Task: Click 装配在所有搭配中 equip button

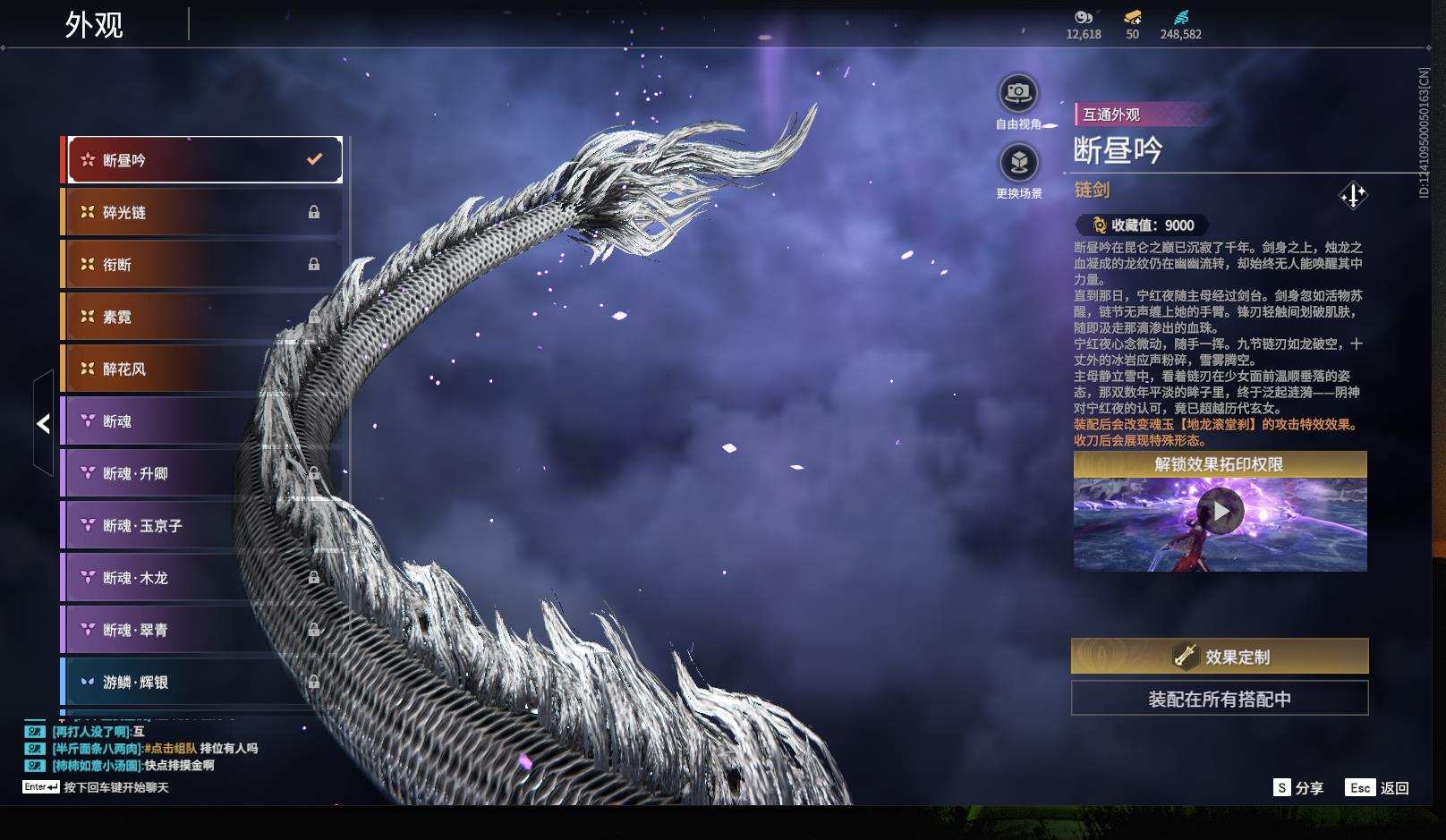Action: click(x=1220, y=699)
